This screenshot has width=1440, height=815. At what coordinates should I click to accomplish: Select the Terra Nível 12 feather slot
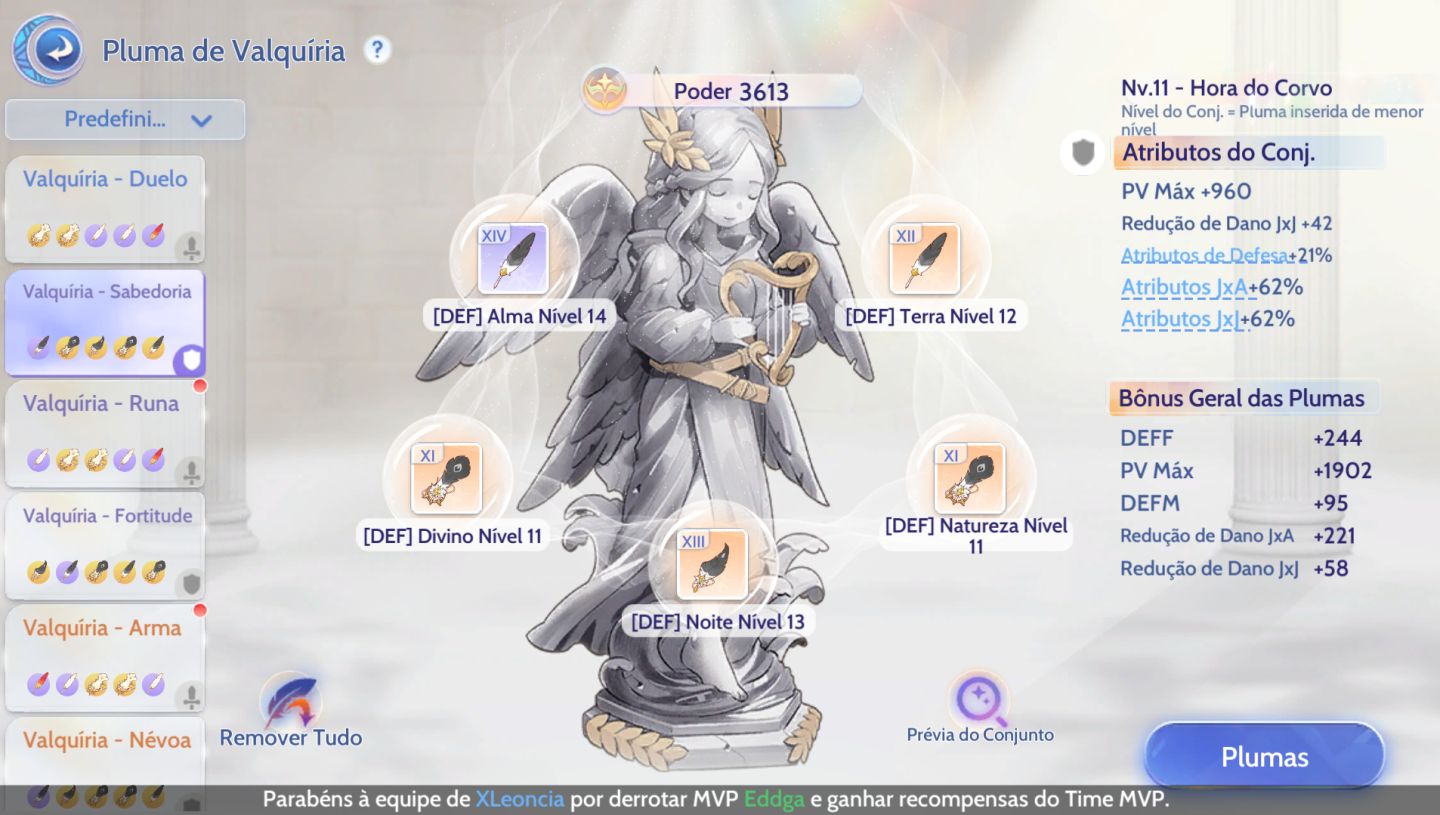pyautogui.click(x=925, y=259)
